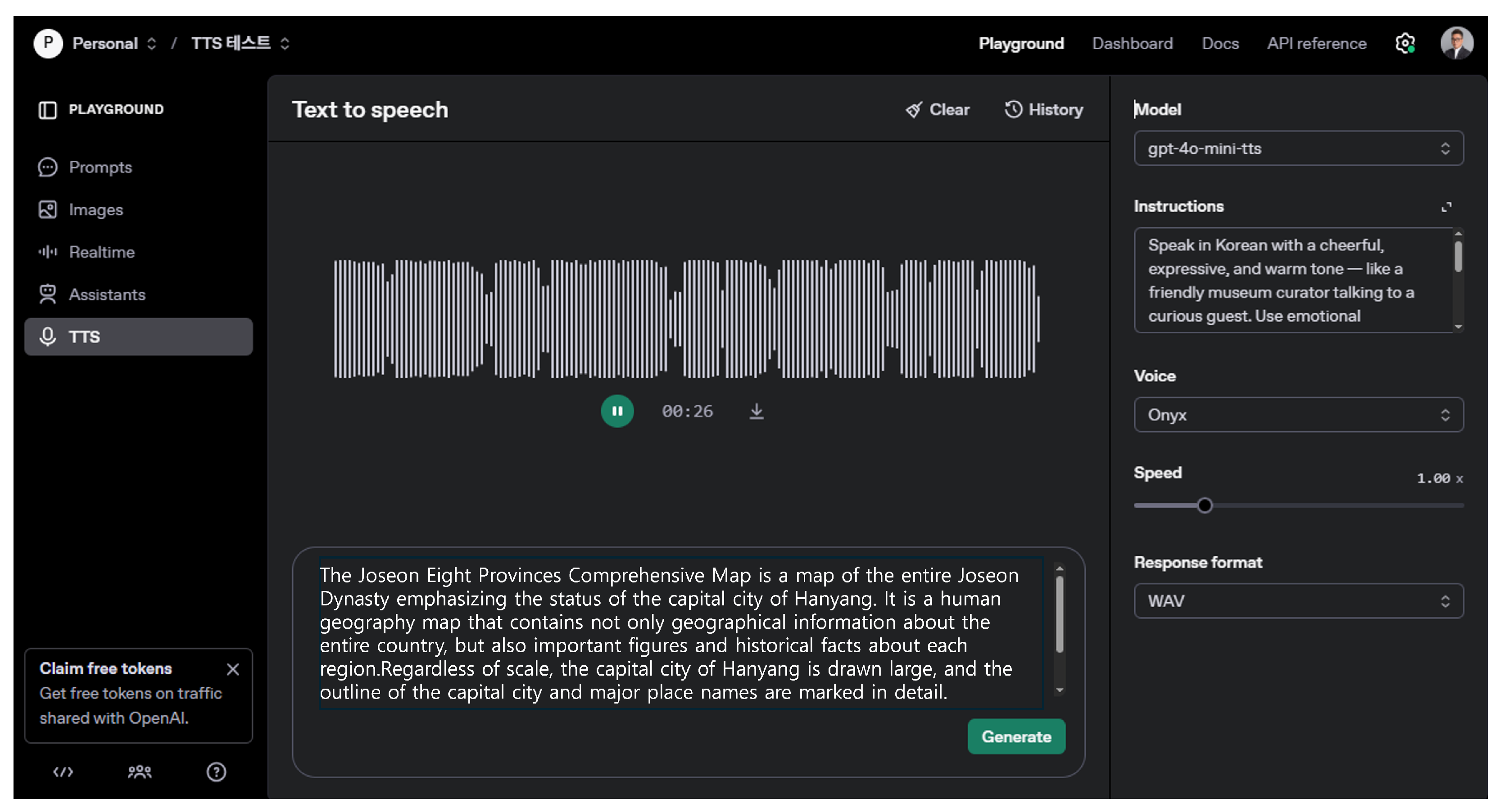
Task: Open the code view icon
Action: [63, 772]
